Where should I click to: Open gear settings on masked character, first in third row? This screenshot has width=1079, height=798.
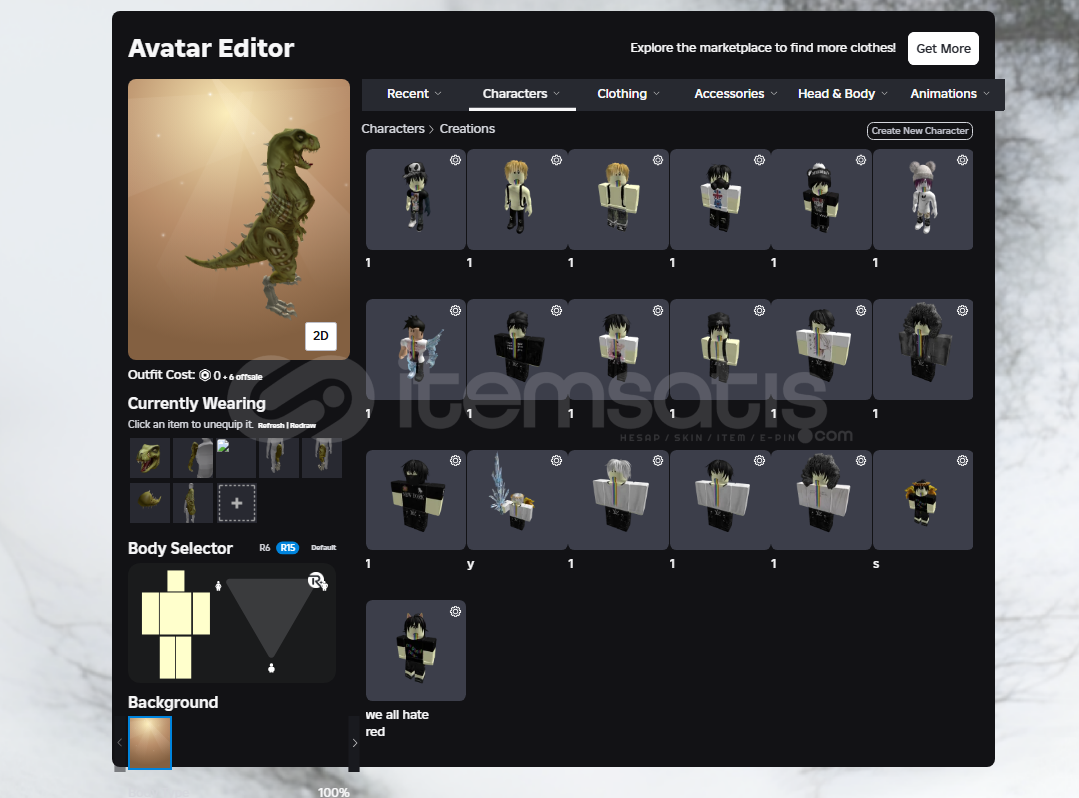click(x=456, y=460)
